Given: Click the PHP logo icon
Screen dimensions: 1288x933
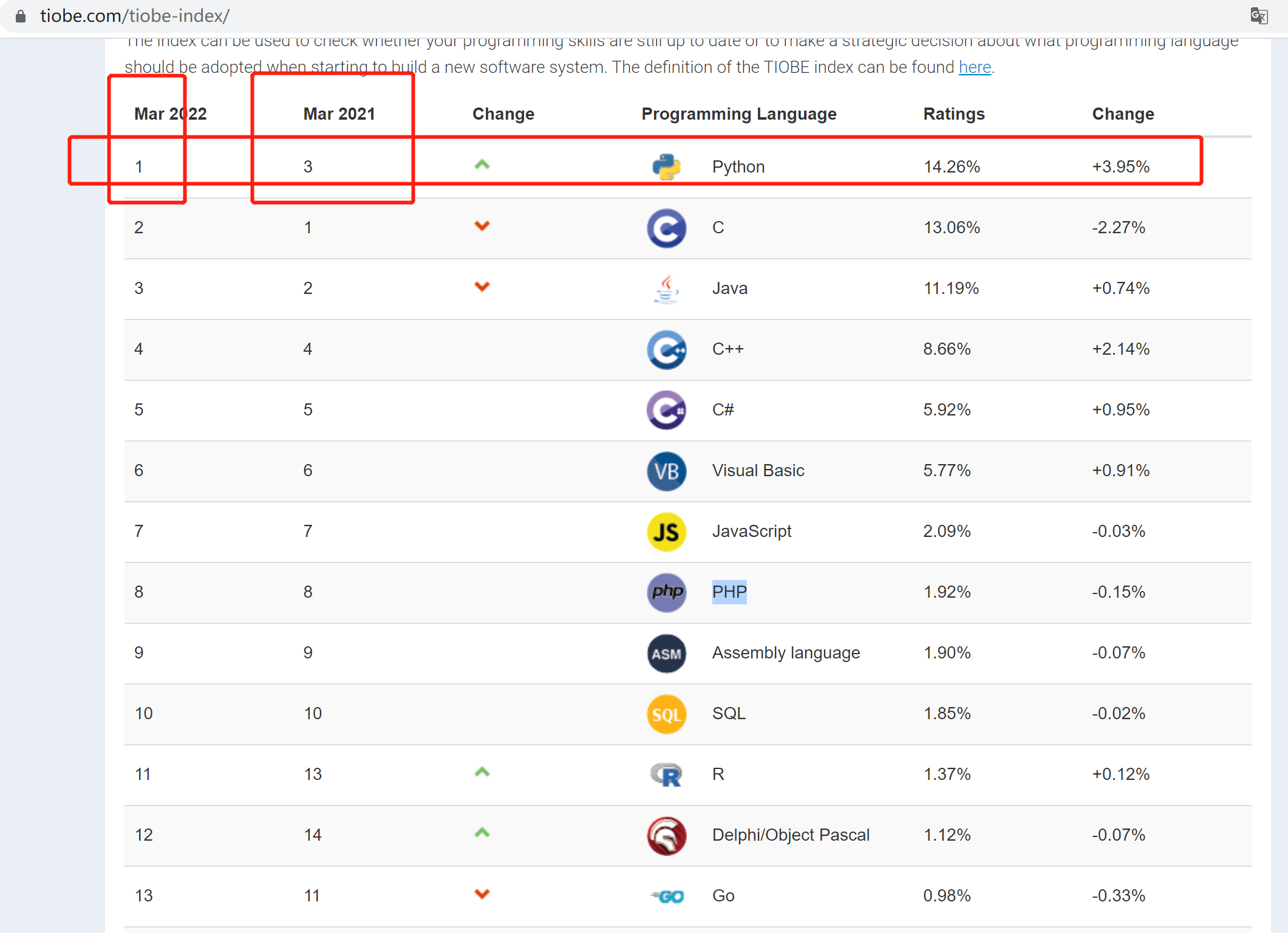Looking at the screenshot, I should coord(666,593).
